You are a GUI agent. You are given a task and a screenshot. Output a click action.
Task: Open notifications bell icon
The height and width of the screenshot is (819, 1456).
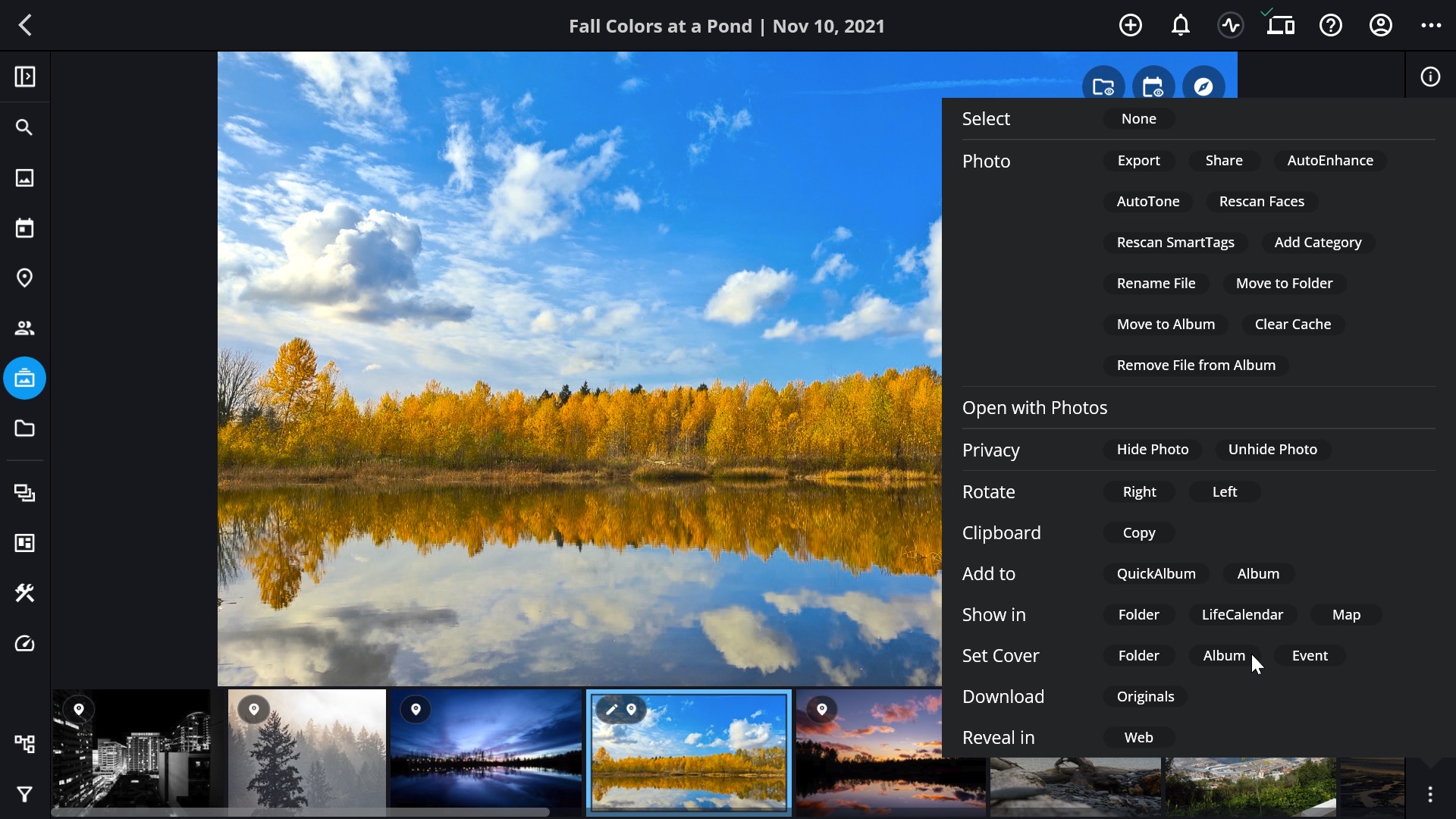coord(1180,25)
